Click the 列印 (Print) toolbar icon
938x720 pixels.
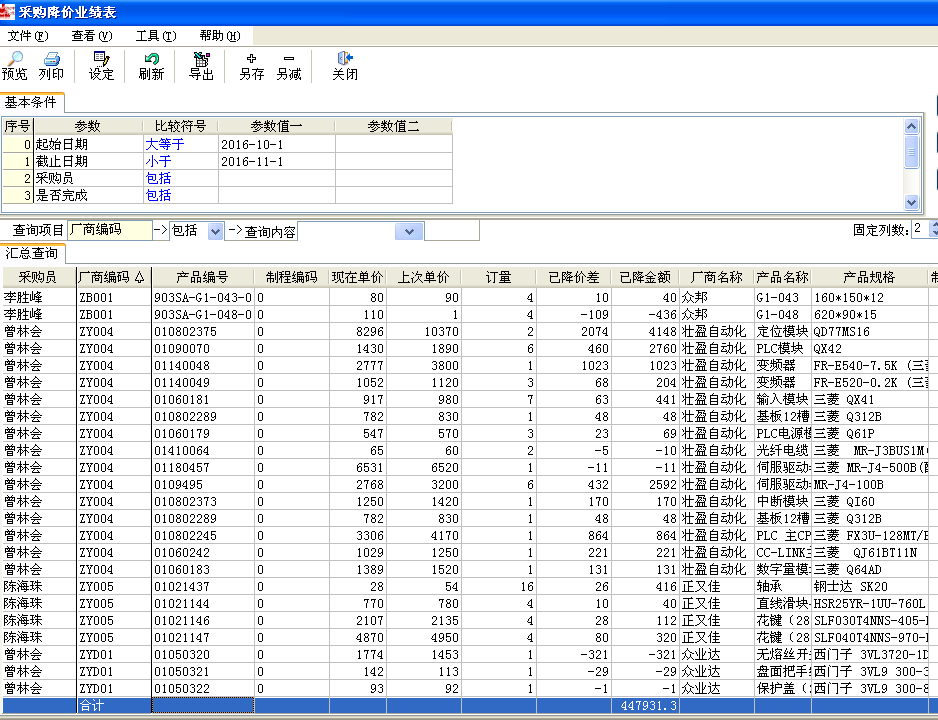(x=51, y=66)
